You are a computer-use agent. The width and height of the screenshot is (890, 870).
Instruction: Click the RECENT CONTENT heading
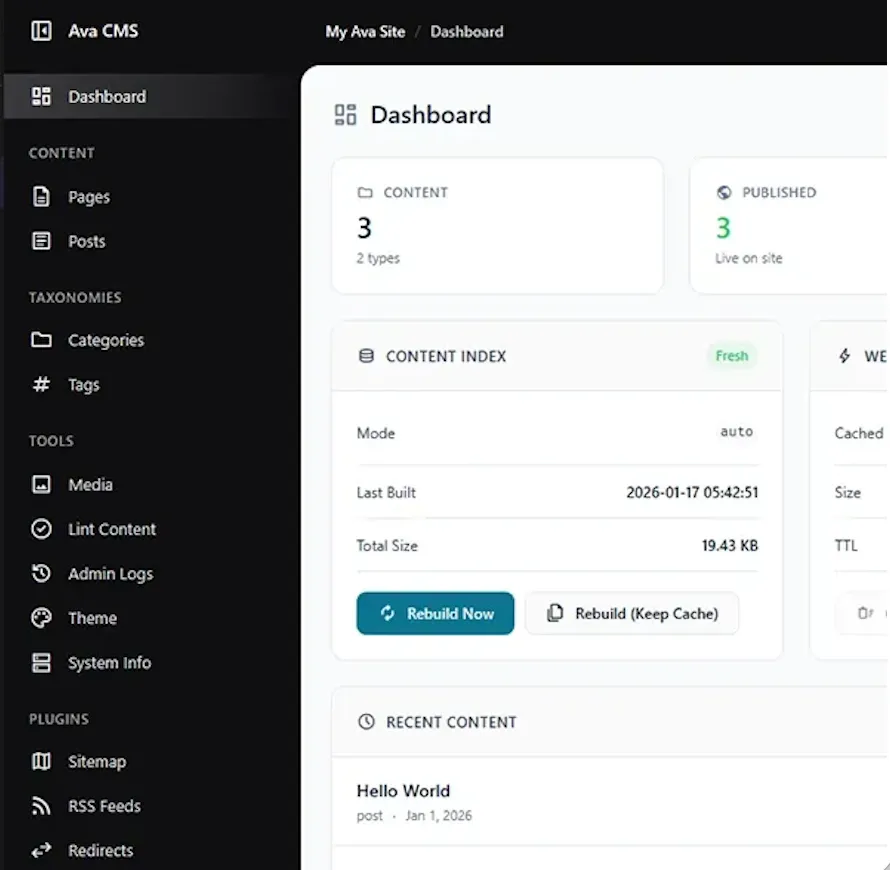click(451, 722)
